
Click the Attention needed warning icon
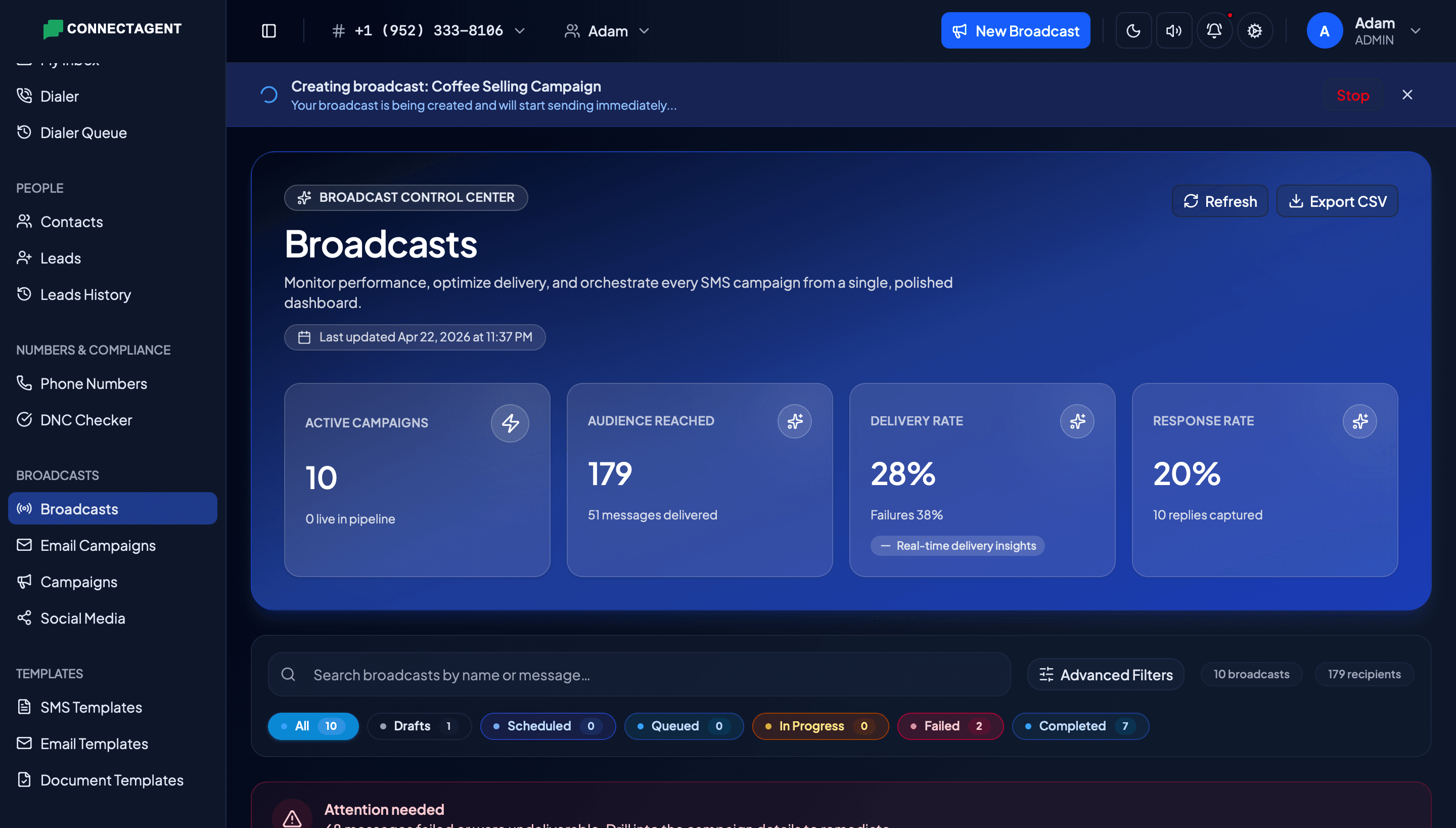tap(292, 818)
